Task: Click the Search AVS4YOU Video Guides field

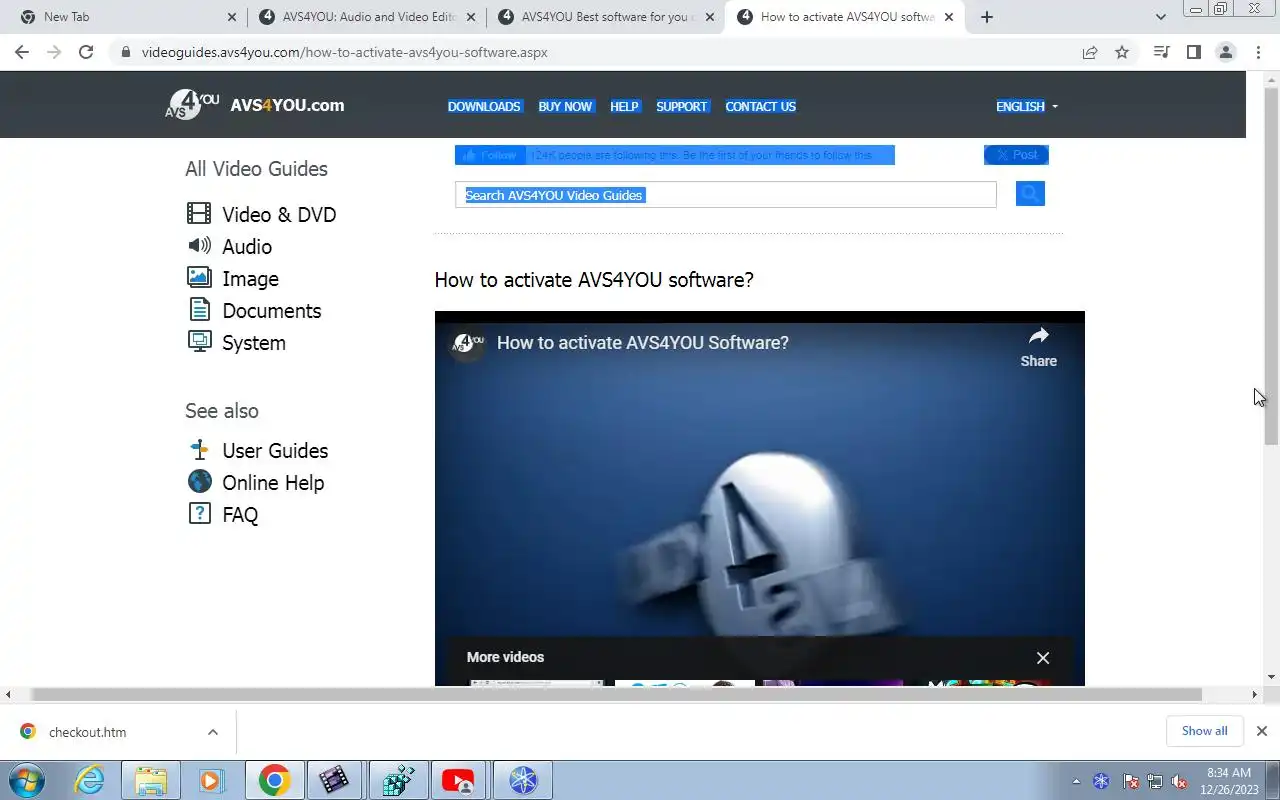Action: (726, 195)
